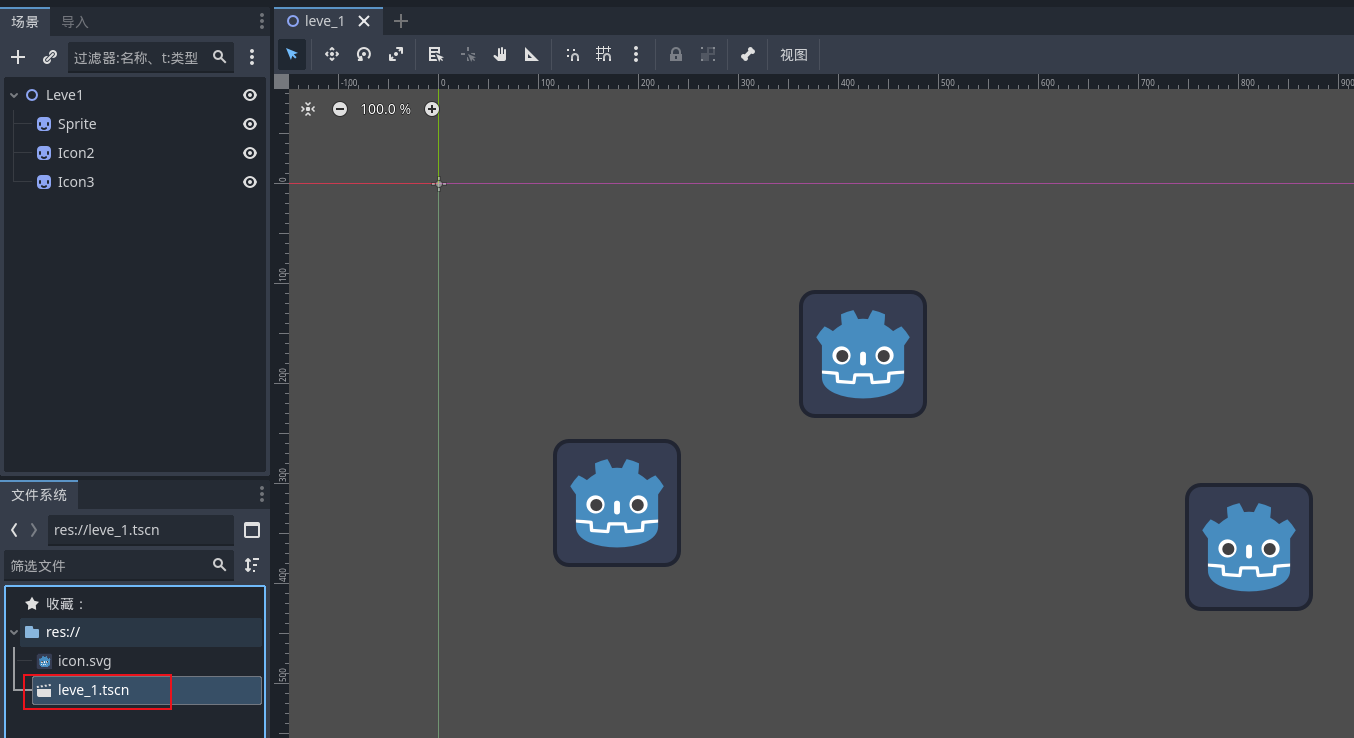1354x738 pixels.
Task: Select leve_1.tscn in filesystem
Action: tap(147, 690)
